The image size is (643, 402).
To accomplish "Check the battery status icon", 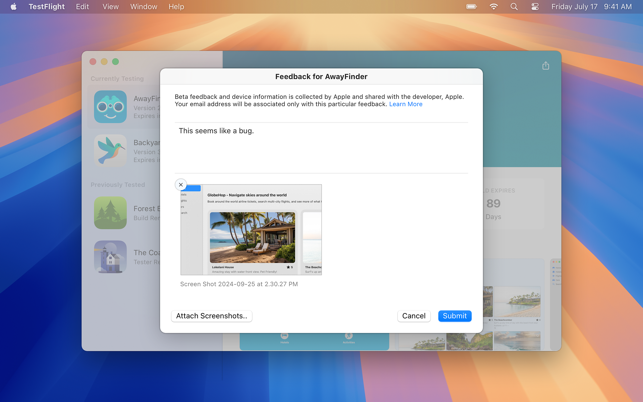I will [x=472, y=7].
